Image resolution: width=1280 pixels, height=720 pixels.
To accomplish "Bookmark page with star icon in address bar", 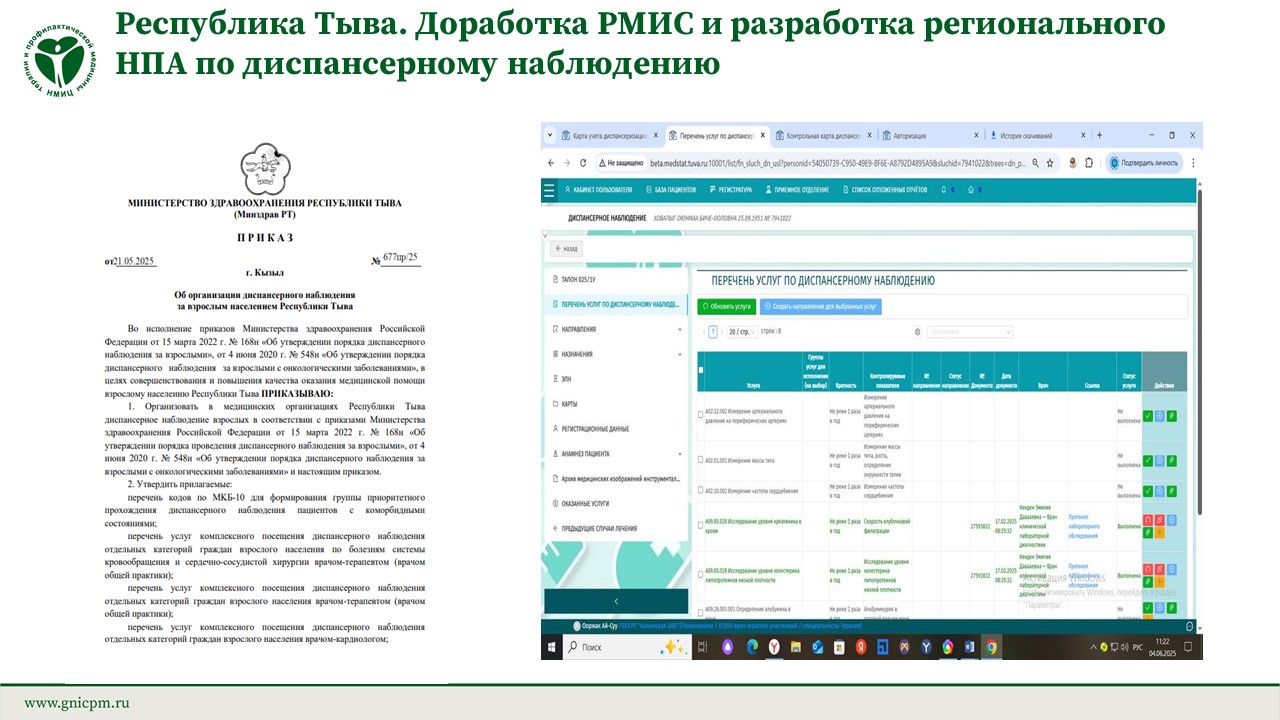I will pyautogui.click(x=1052, y=163).
